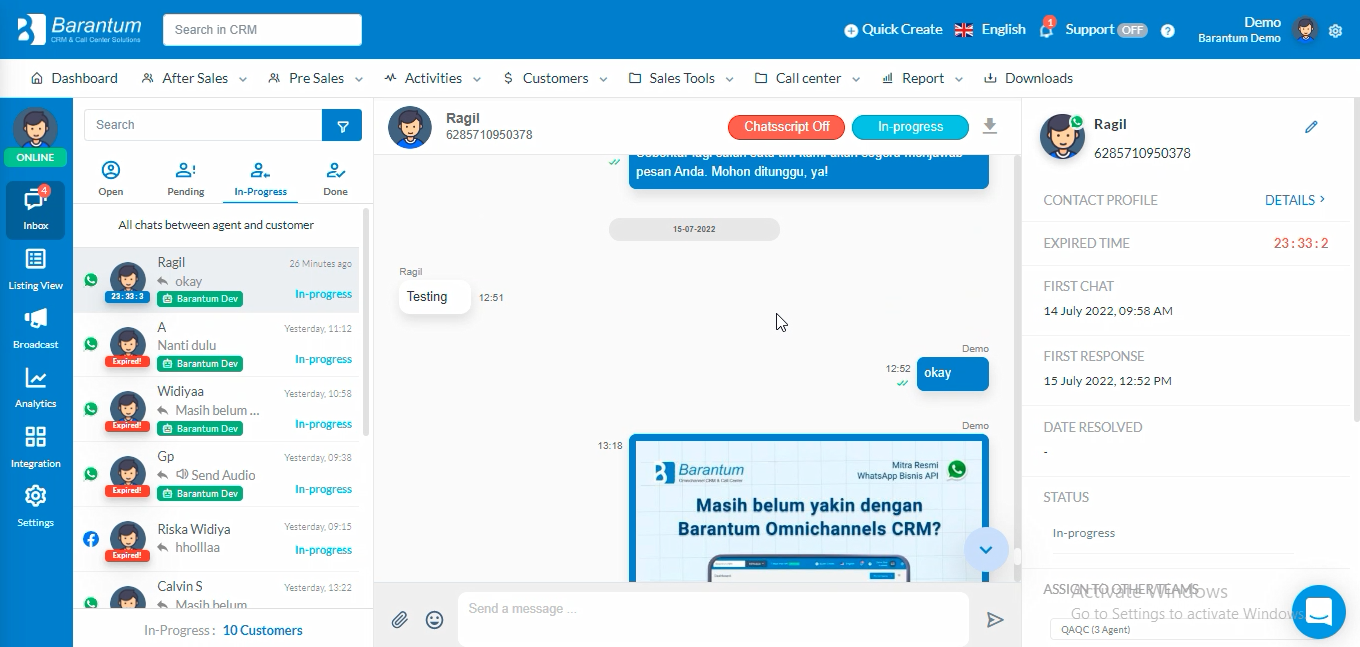This screenshot has height=647, width=1360.
Task: Open the emoji picker icon
Action: point(434,620)
